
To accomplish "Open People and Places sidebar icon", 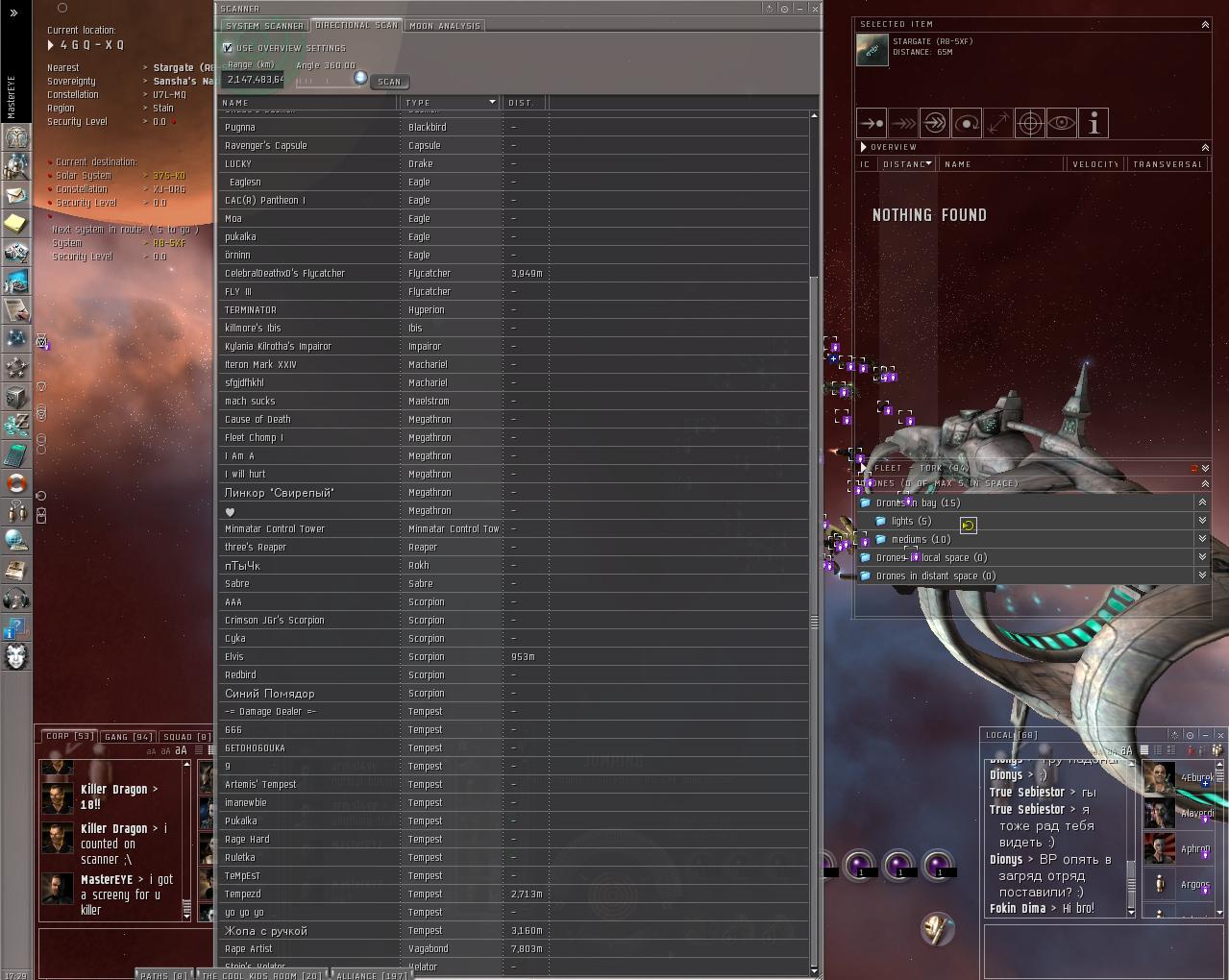I will [16, 166].
